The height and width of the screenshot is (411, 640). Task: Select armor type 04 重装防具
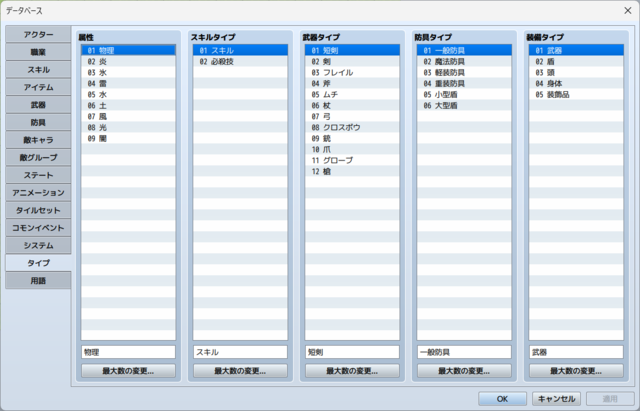464,83
